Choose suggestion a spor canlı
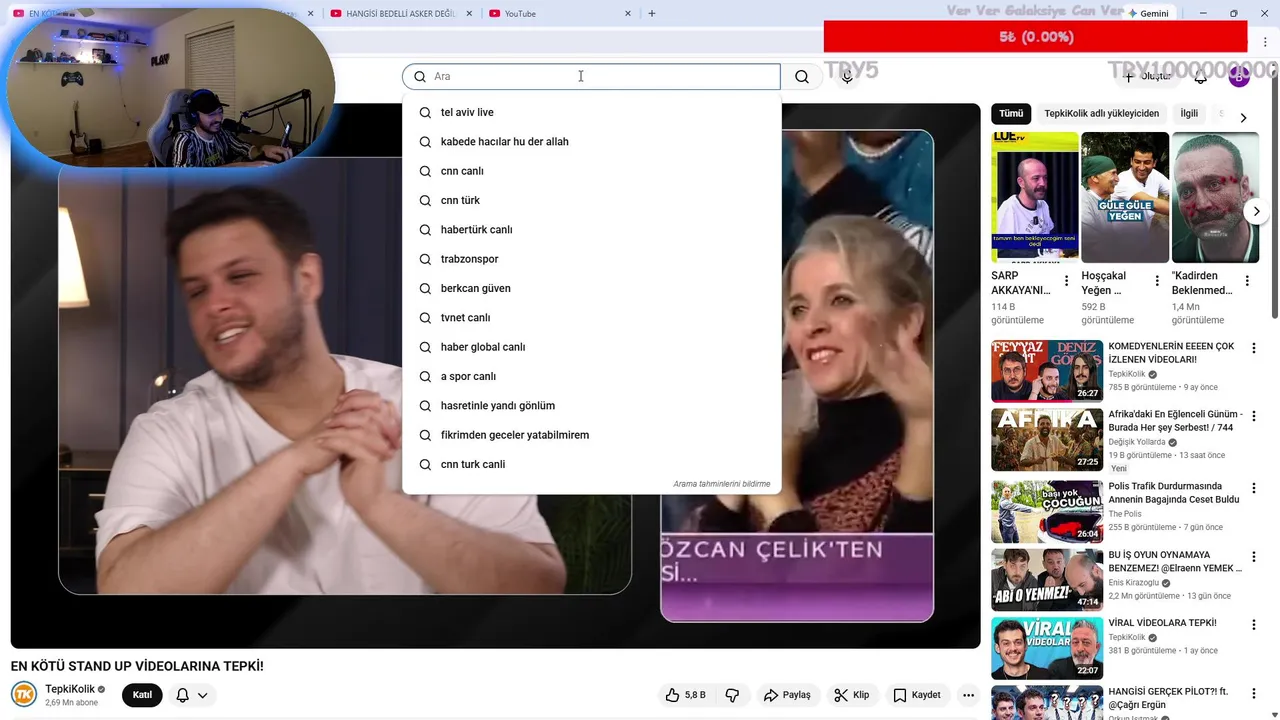This screenshot has width=1280, height=720. pos(591,376)
